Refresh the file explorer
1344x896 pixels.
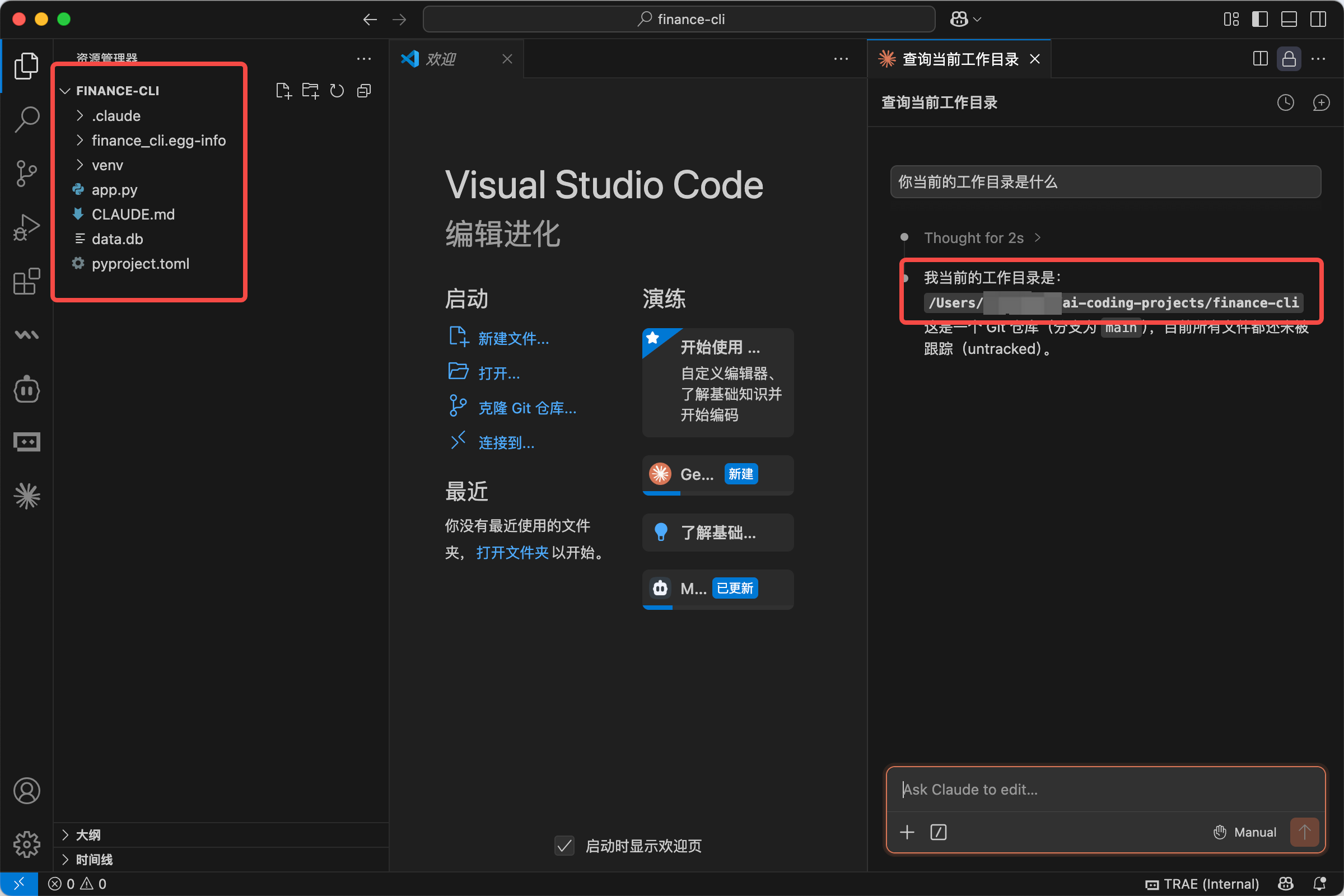(x=337, y=91)
